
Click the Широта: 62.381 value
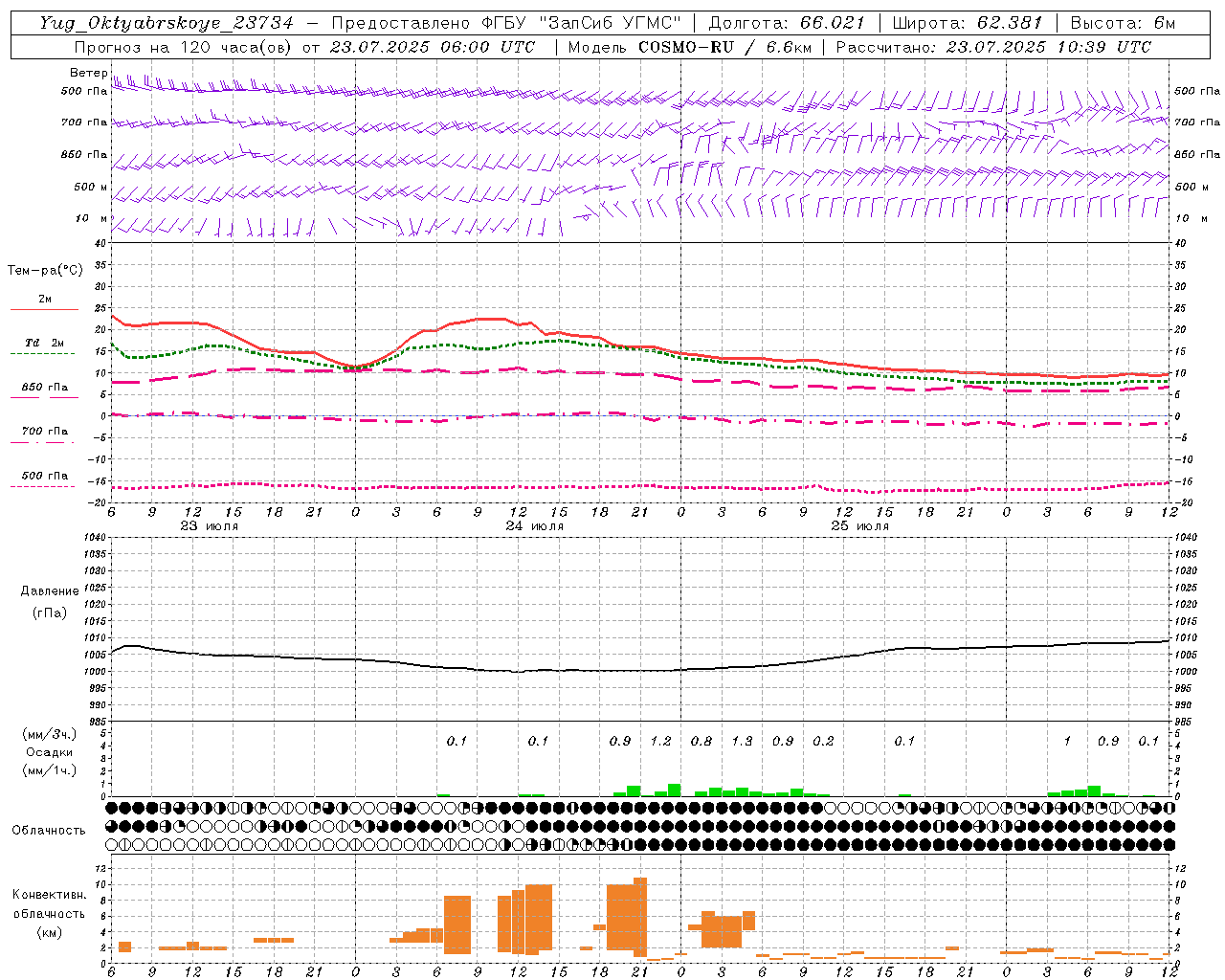(x=967, y=23)
